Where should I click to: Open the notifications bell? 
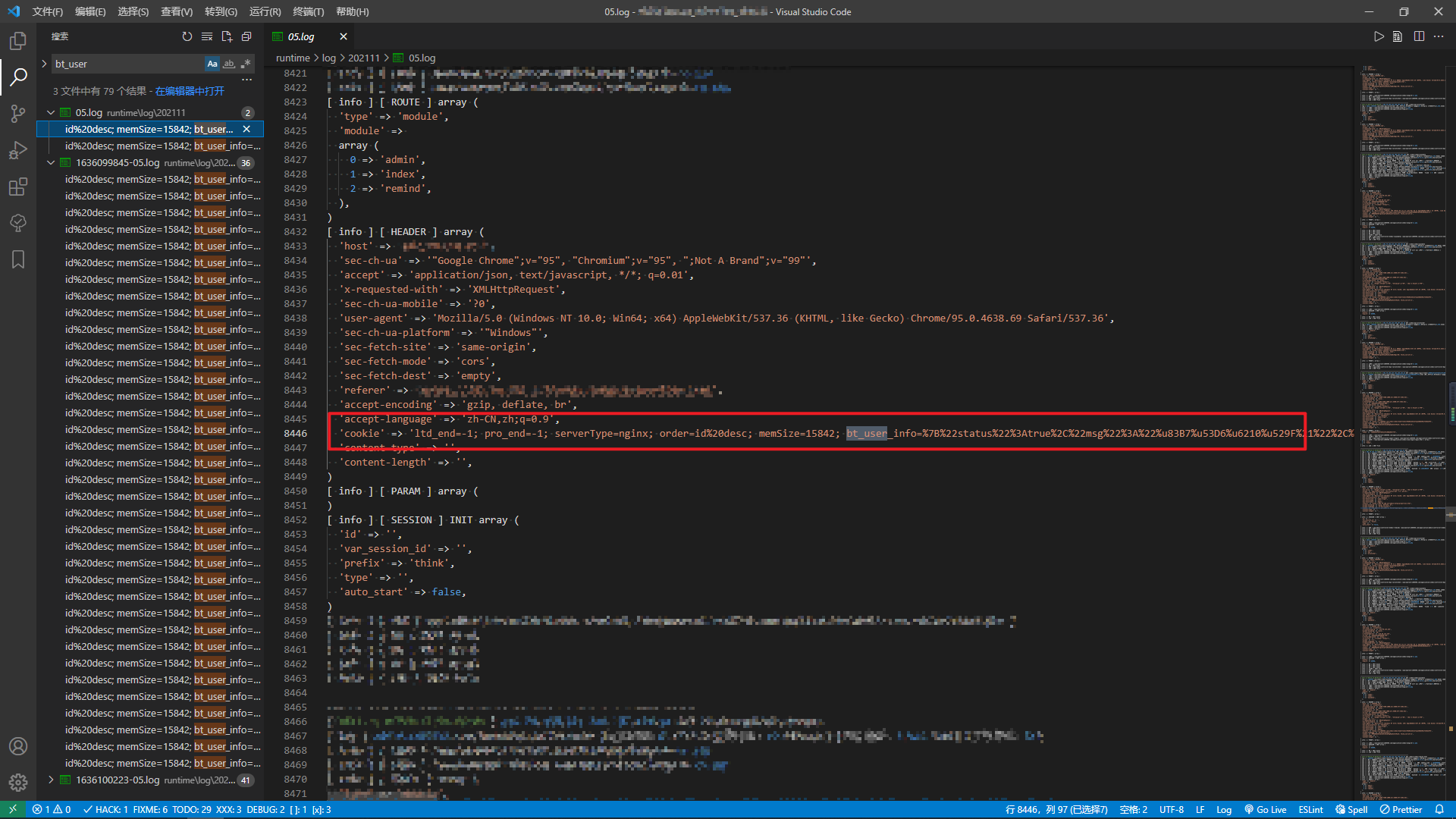pos(1439,809)
